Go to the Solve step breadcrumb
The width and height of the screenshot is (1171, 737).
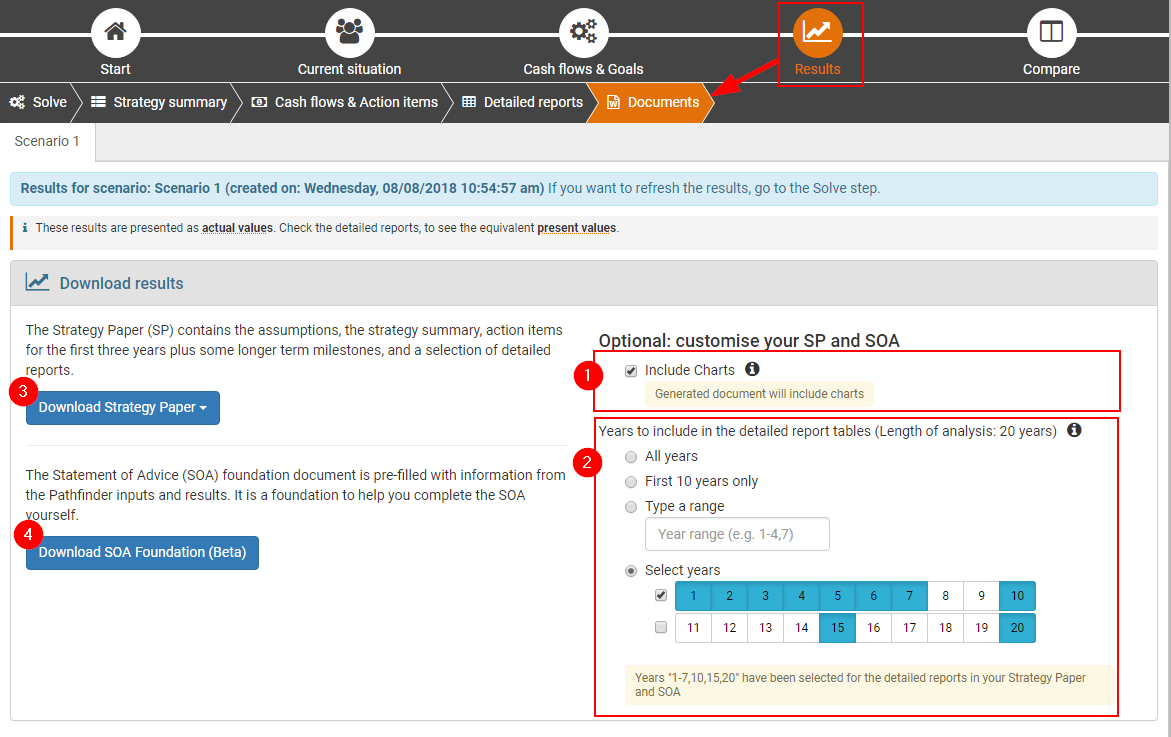tap(39, 102)
